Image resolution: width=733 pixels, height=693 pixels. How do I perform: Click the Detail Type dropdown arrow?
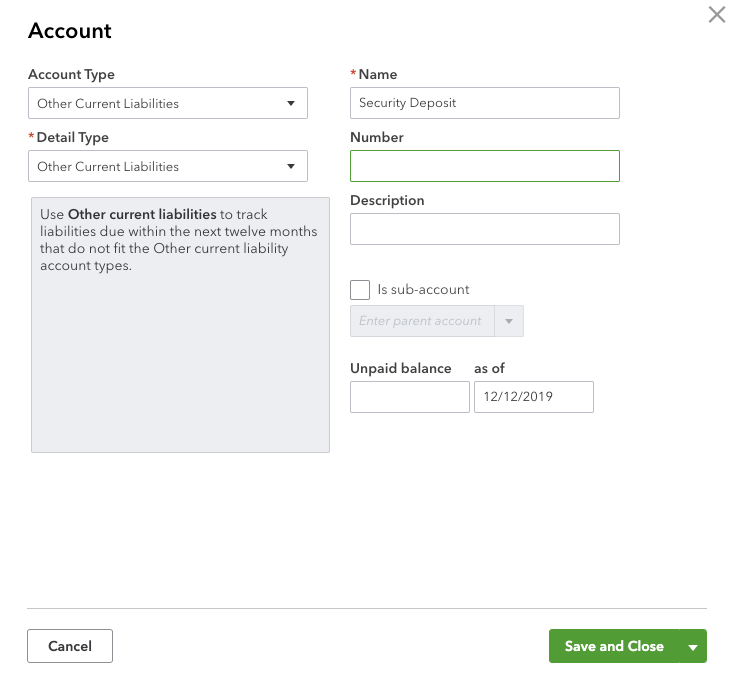pos(291,166)
